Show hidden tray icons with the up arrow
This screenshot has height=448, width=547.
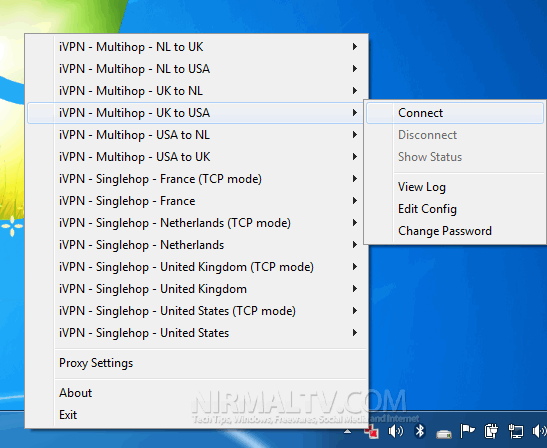pyautogui.click(x=347, y=432)
